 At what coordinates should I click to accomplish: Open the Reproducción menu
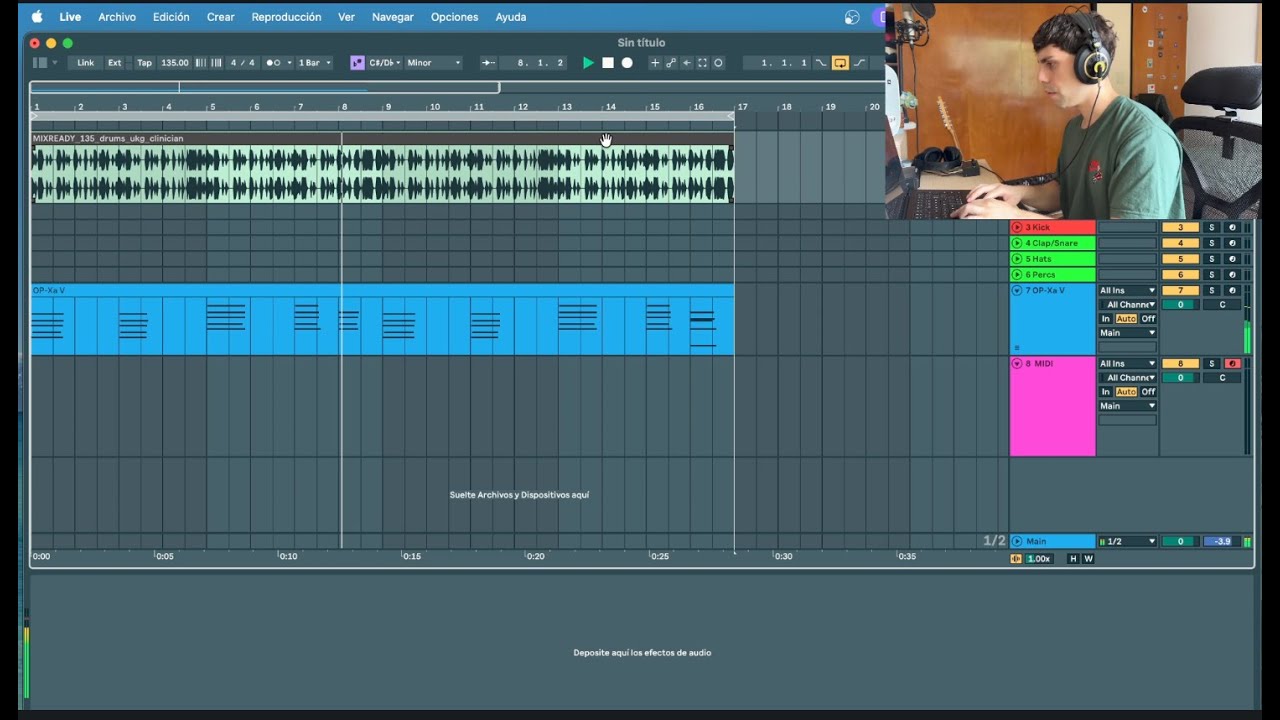coord(286,17)
